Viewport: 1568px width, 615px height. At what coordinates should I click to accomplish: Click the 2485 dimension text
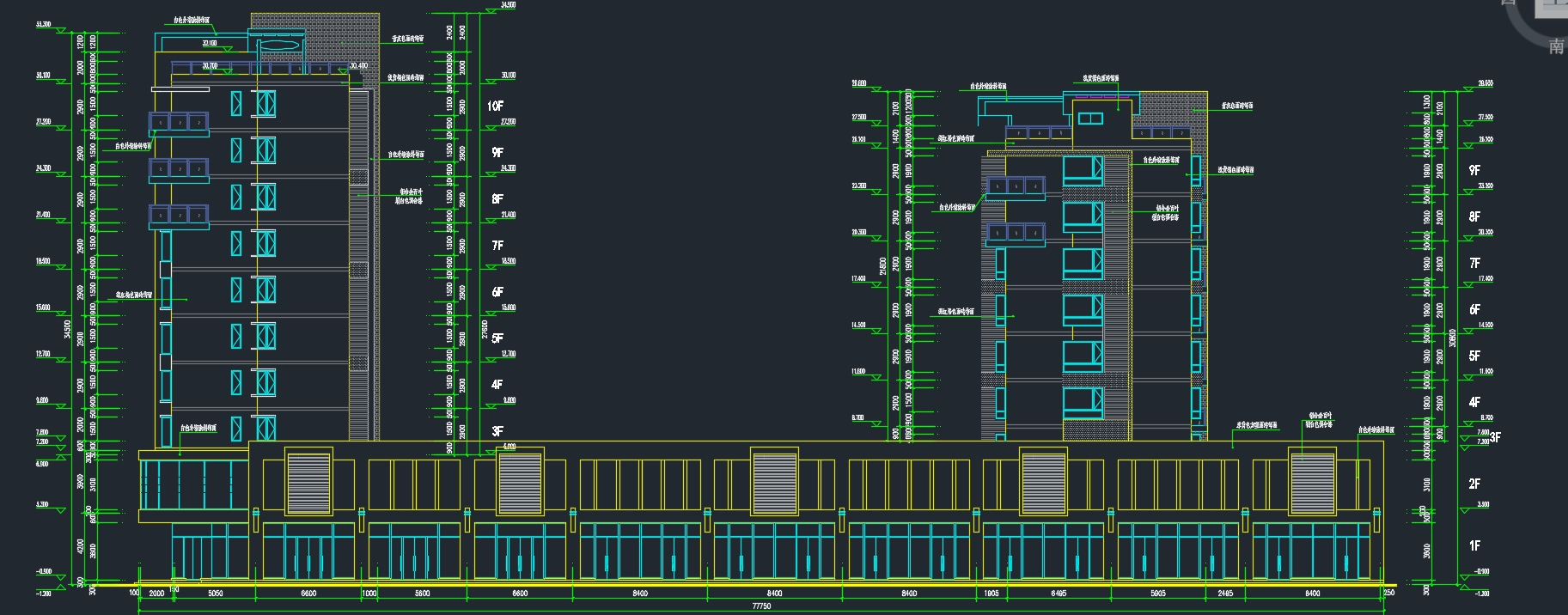(1225, 594)
